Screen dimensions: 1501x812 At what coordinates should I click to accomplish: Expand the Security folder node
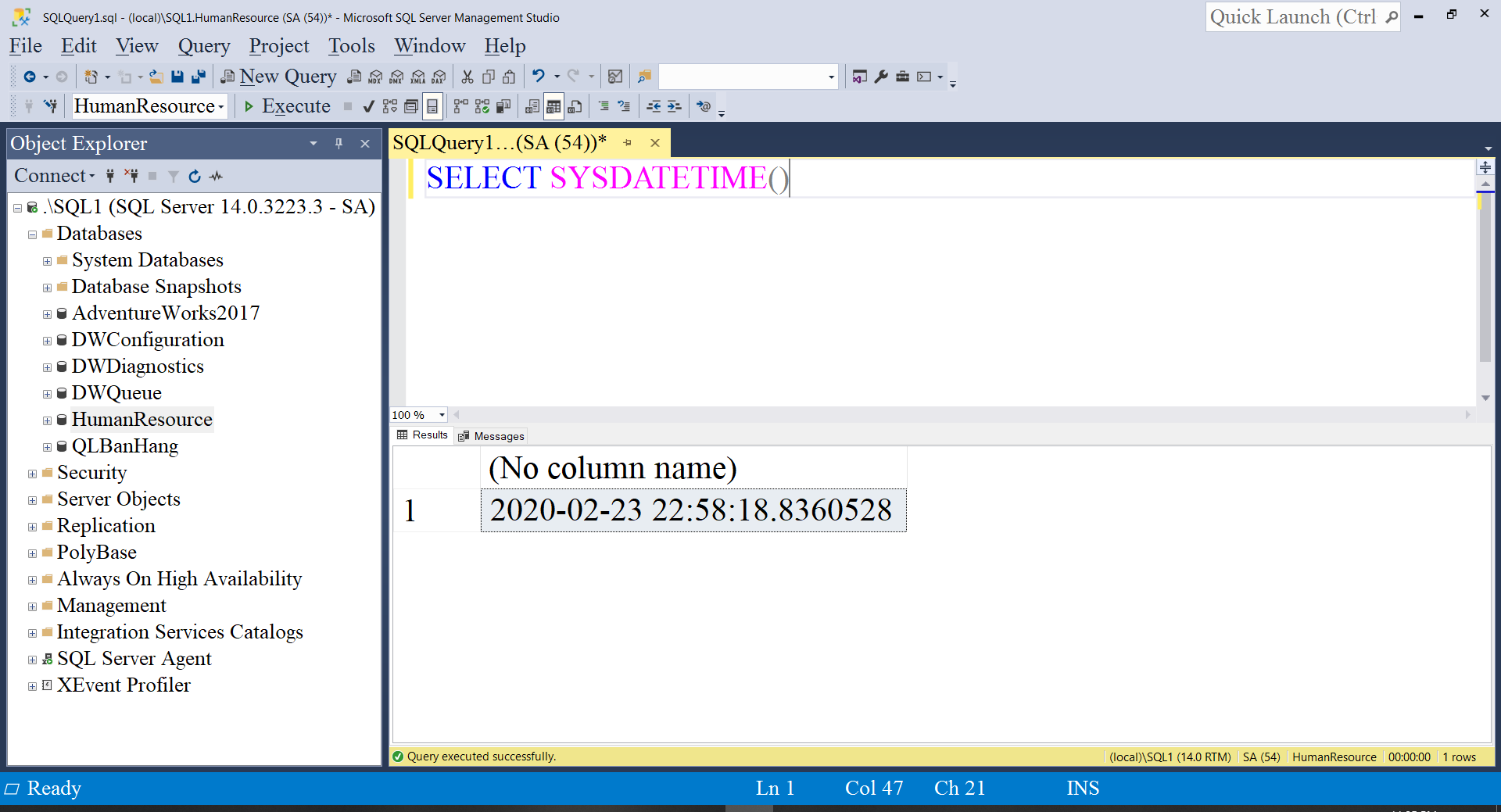click(32, 474)
